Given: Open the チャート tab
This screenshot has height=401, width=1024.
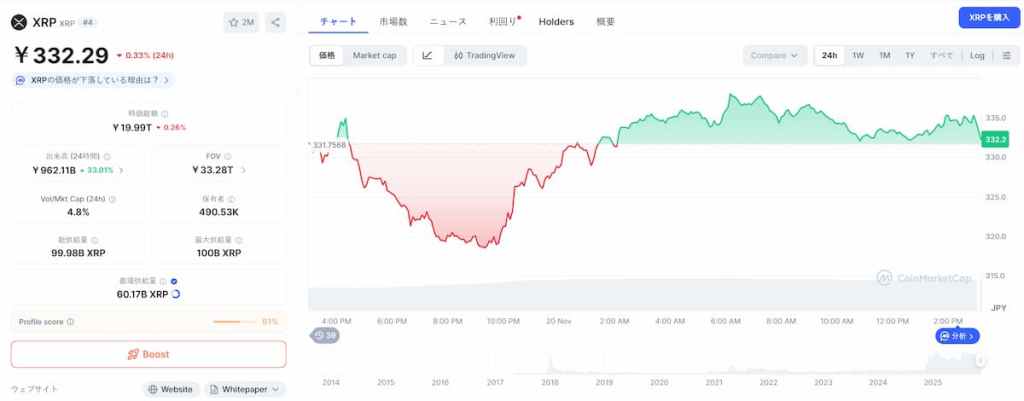Looking at the screenshot, I should 338,21.
